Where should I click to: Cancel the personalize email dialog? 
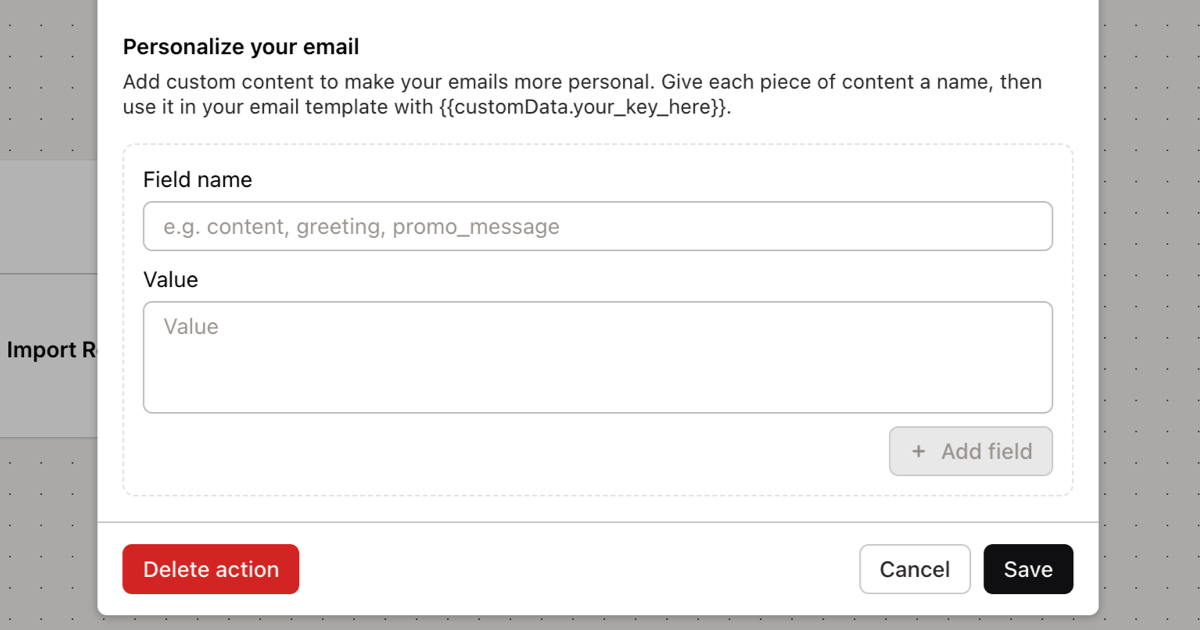click(x=914, y=569)
